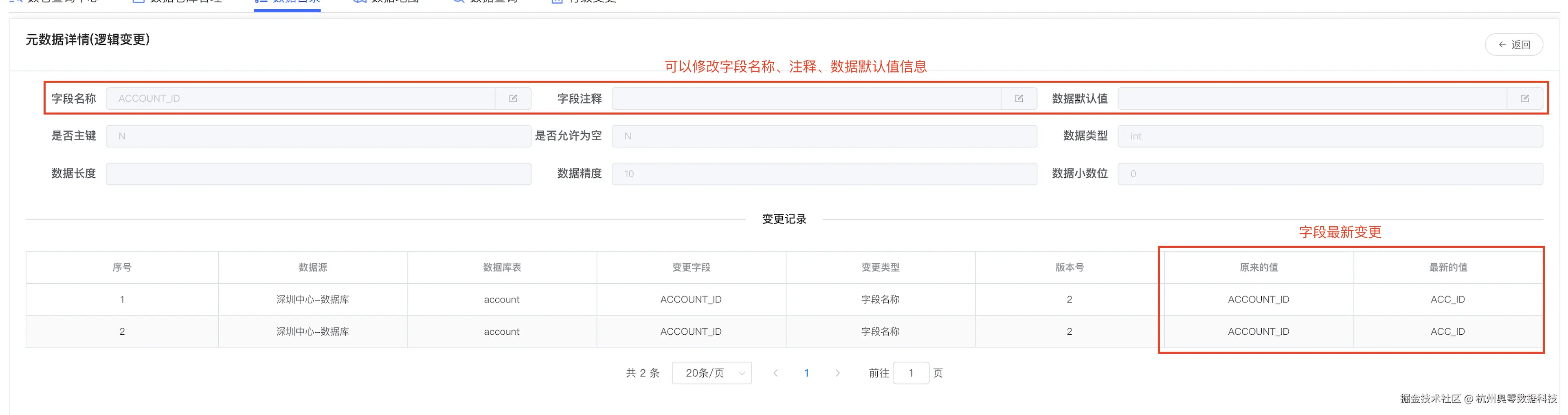Screen dimensions: 1568x415
Task: Click the edit icon beside 字段名称 field
Action: pyautogui.click(x=513, y=98)
